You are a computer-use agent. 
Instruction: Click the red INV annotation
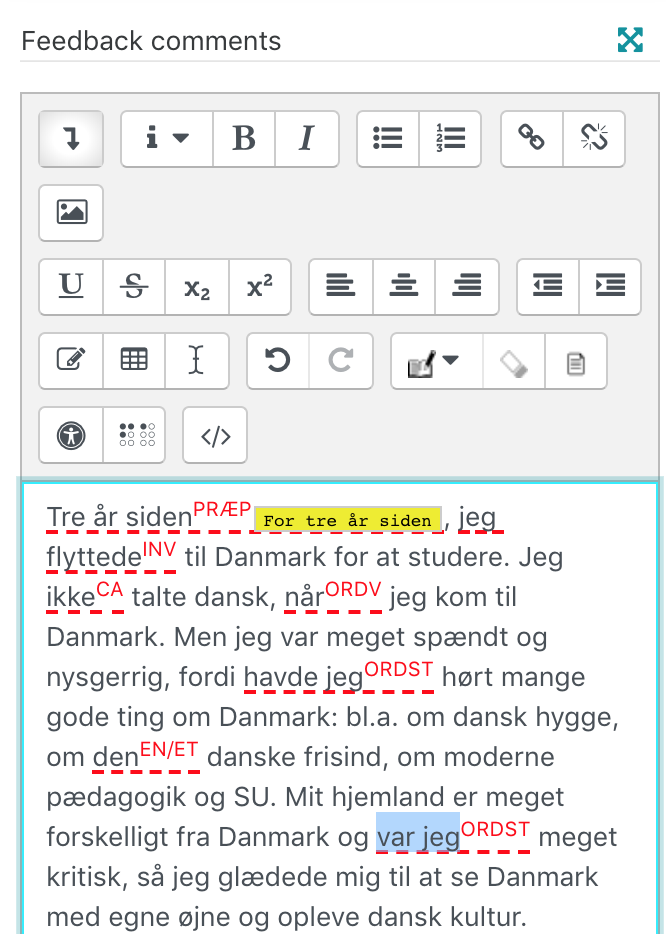point(159,549)
